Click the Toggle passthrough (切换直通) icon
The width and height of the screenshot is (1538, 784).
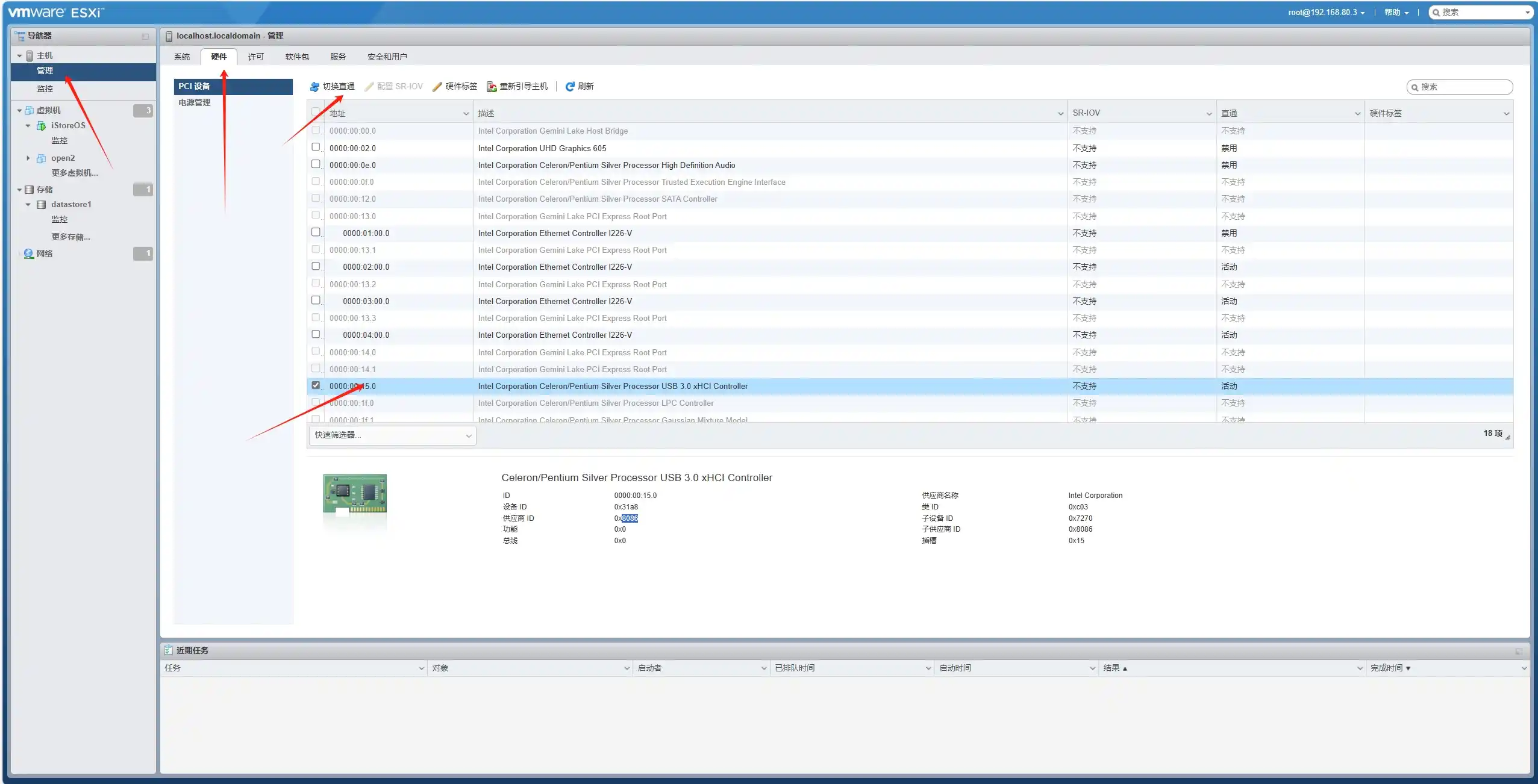tap(314, 87)
